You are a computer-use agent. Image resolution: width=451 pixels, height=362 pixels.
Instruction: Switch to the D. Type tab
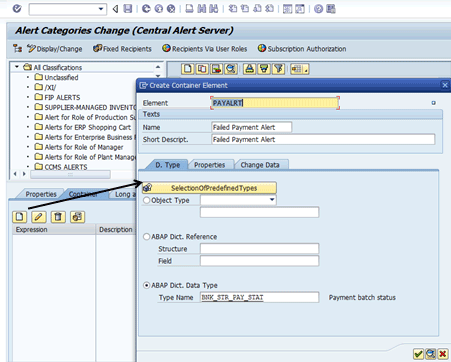coord(168,165)
